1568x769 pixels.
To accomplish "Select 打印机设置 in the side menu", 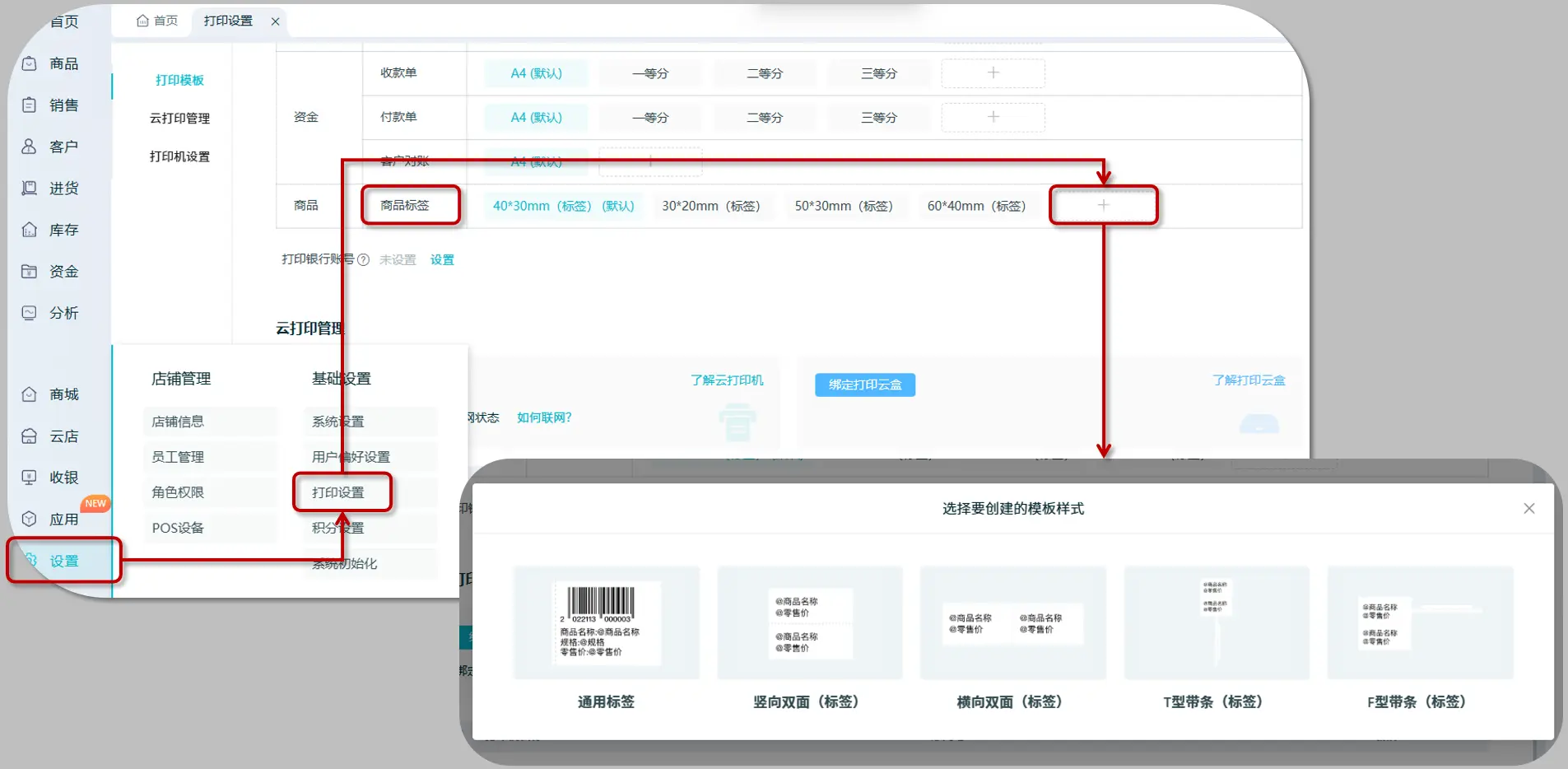I will (179, 156).
